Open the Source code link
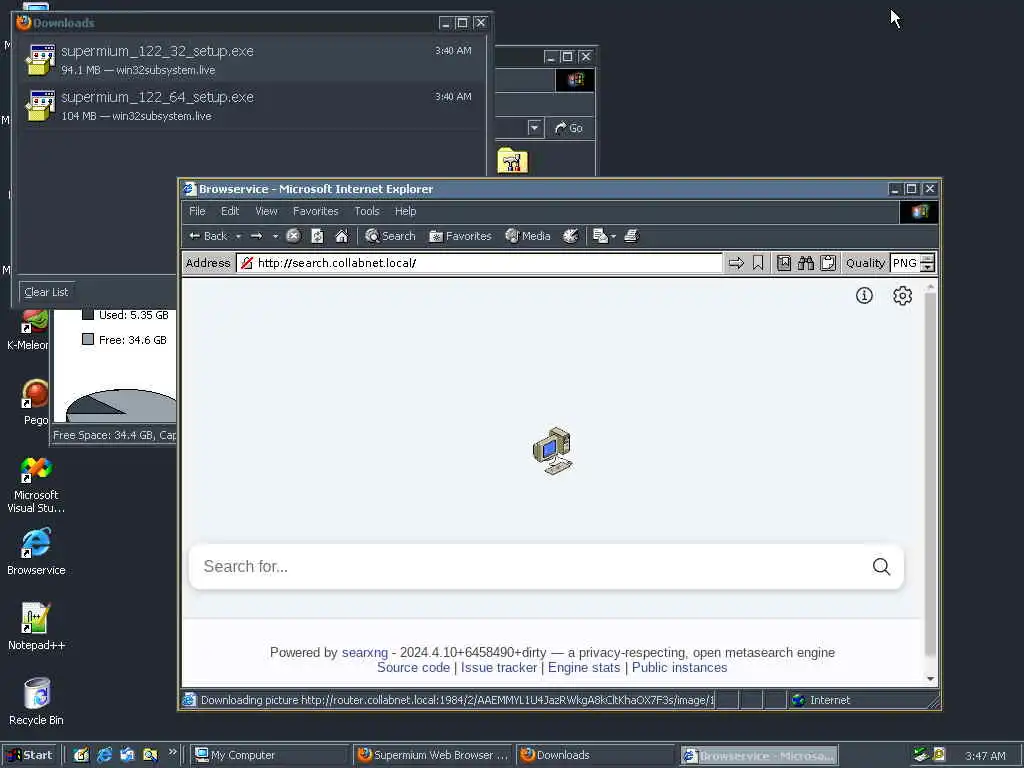Screen dimensions: 1024x768 413,667
